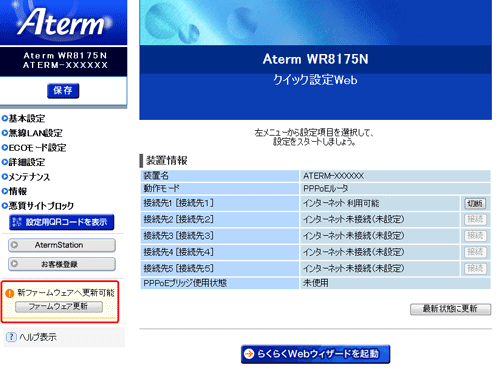Click 接続 button for 接続先2
The height and width of the screenshot is (375, 500).
pyautogui.click(x=475, y=219)
